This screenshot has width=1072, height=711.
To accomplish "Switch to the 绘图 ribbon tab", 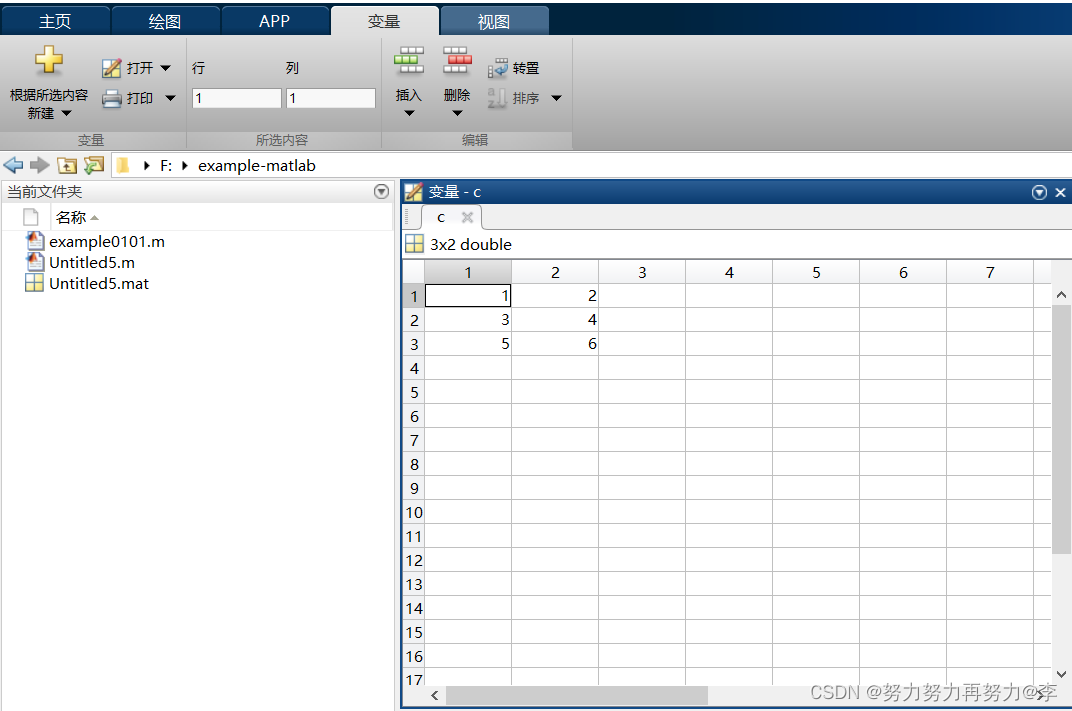I will coord(165,19).
